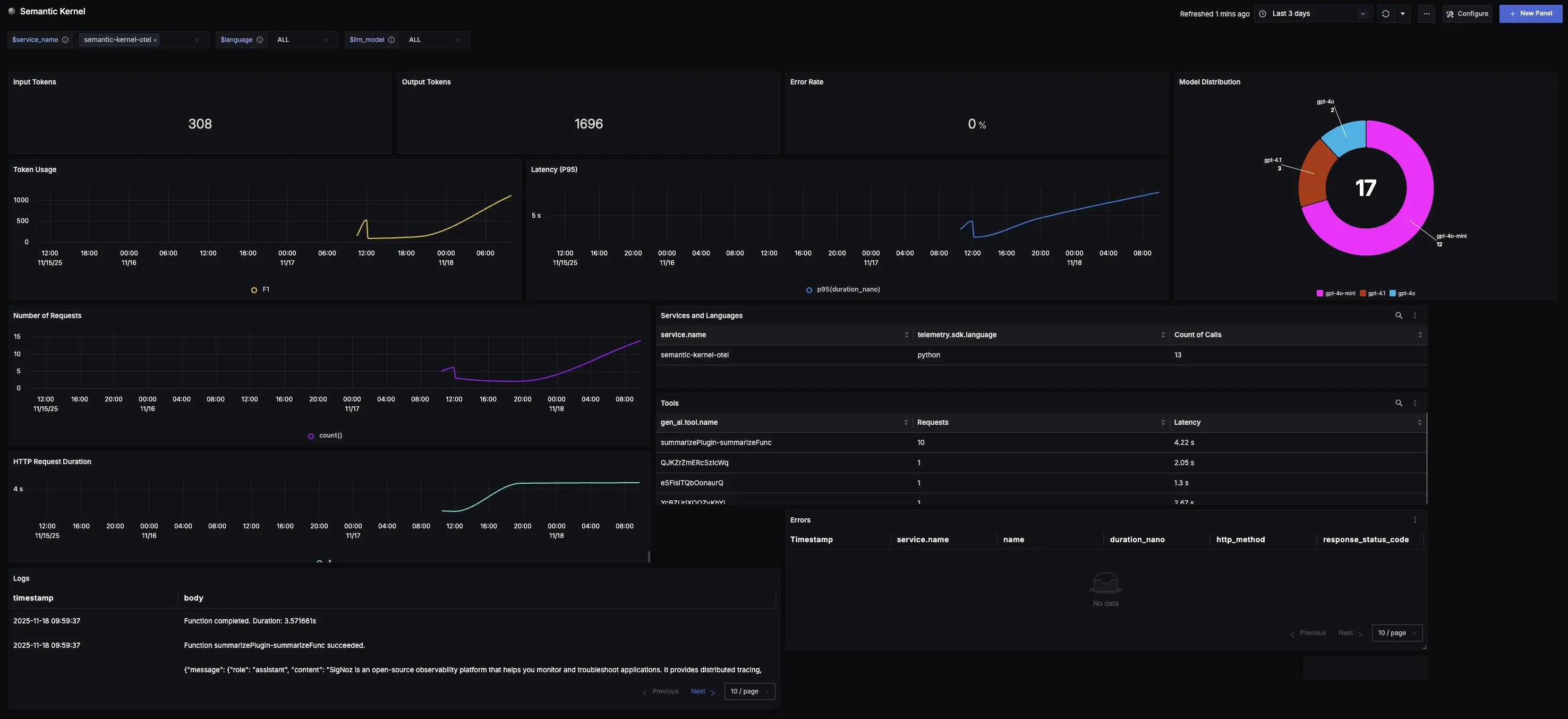Click the Configure button
The height and width of the screenshot is (719, 1568).
point(1467,13)
